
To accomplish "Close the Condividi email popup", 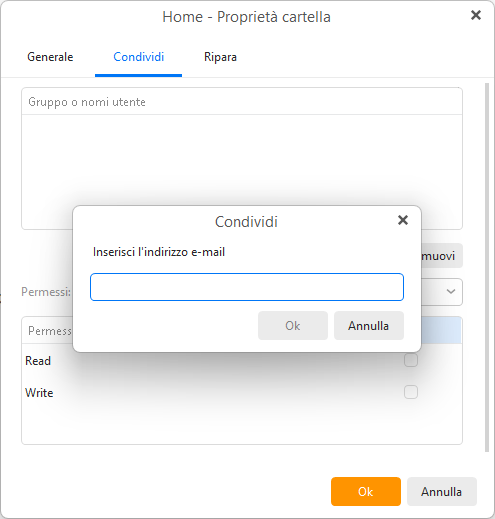I will [403, 220].
